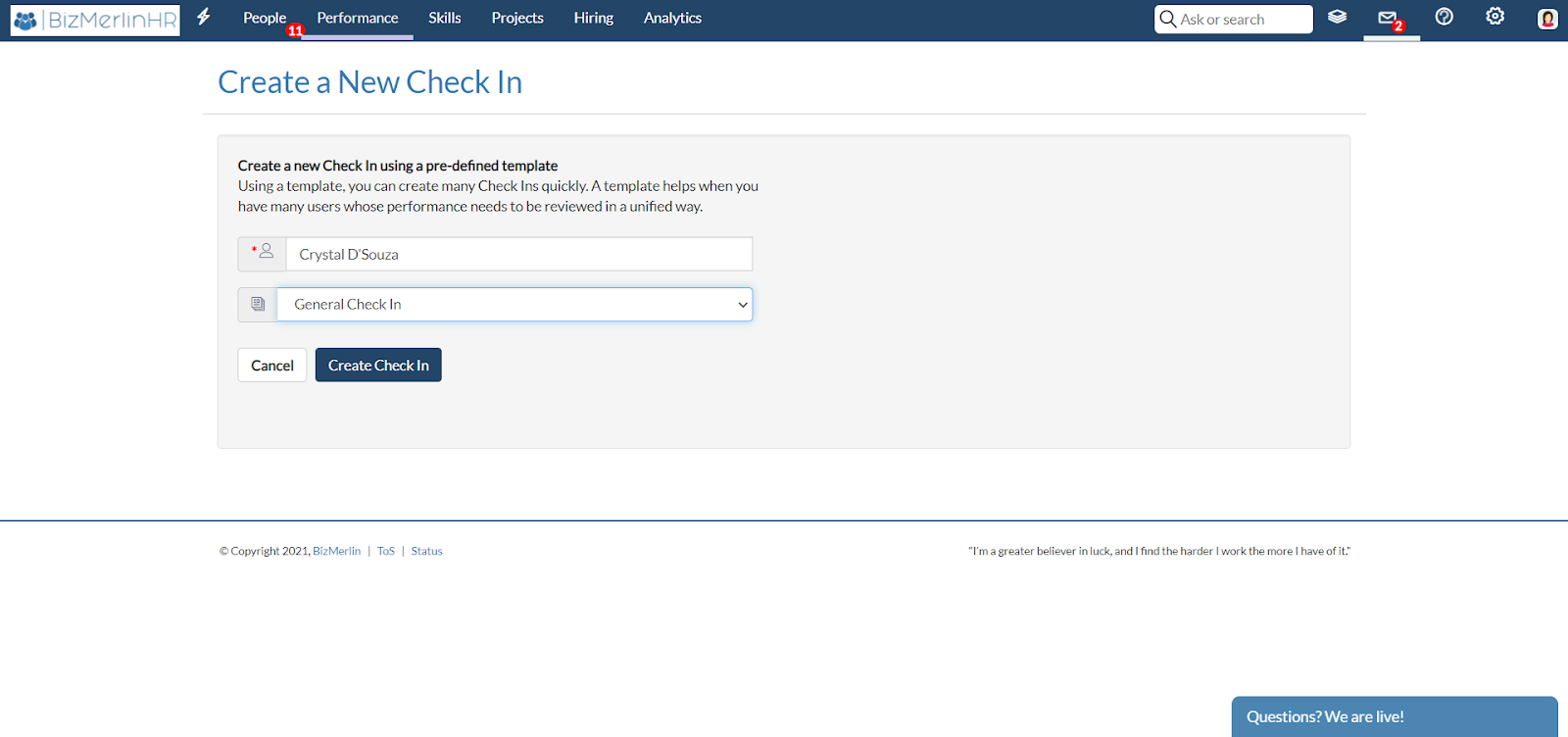Expand the General Check In template dropdown
This screenshot has height=737, width=1568.
(x=514, y=304)
